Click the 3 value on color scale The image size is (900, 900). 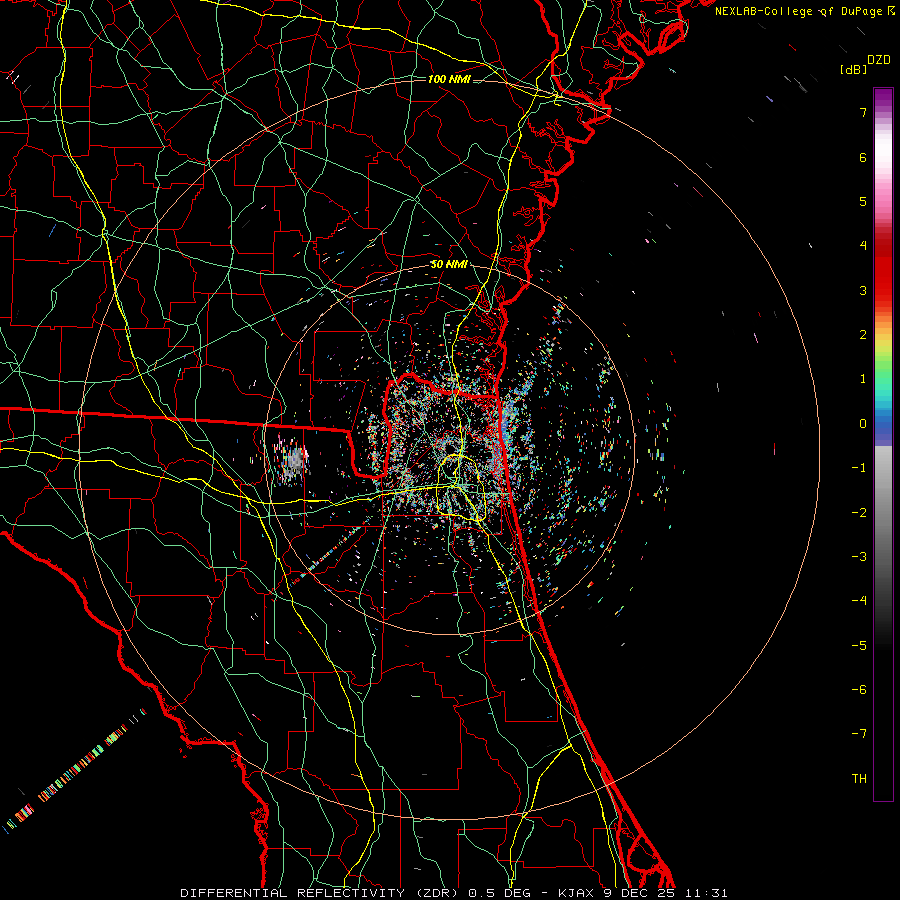863,290
